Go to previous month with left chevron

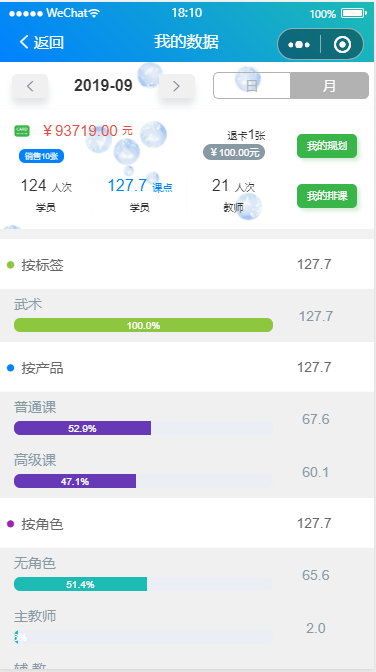(30, 86)
